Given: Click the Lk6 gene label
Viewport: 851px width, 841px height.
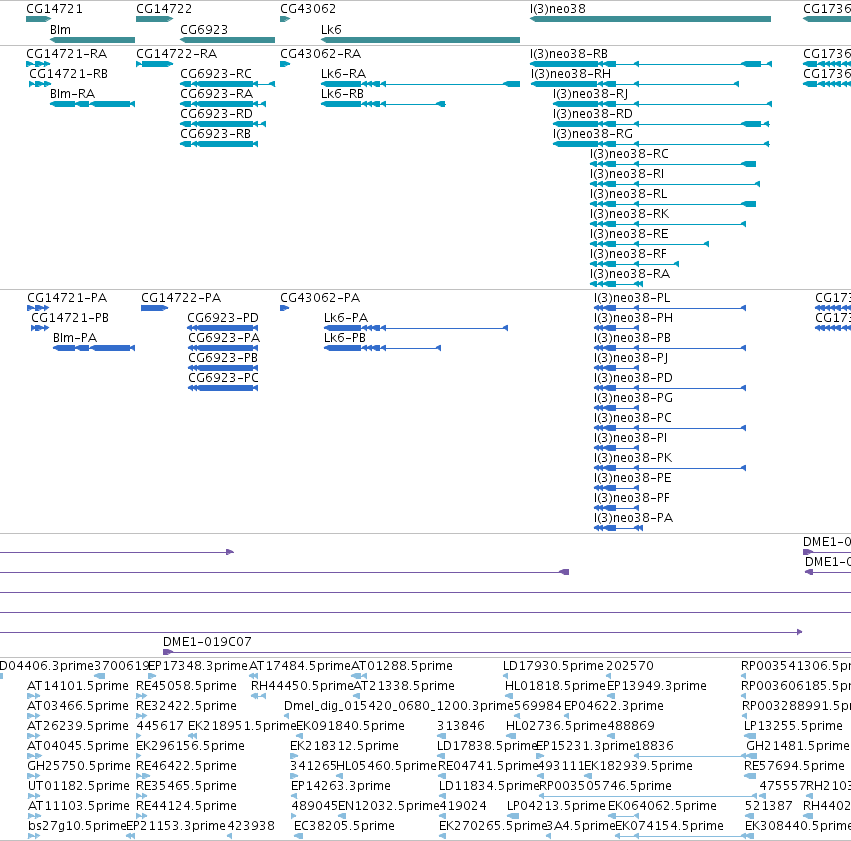Looking at the screenshot, I should 331,29.
